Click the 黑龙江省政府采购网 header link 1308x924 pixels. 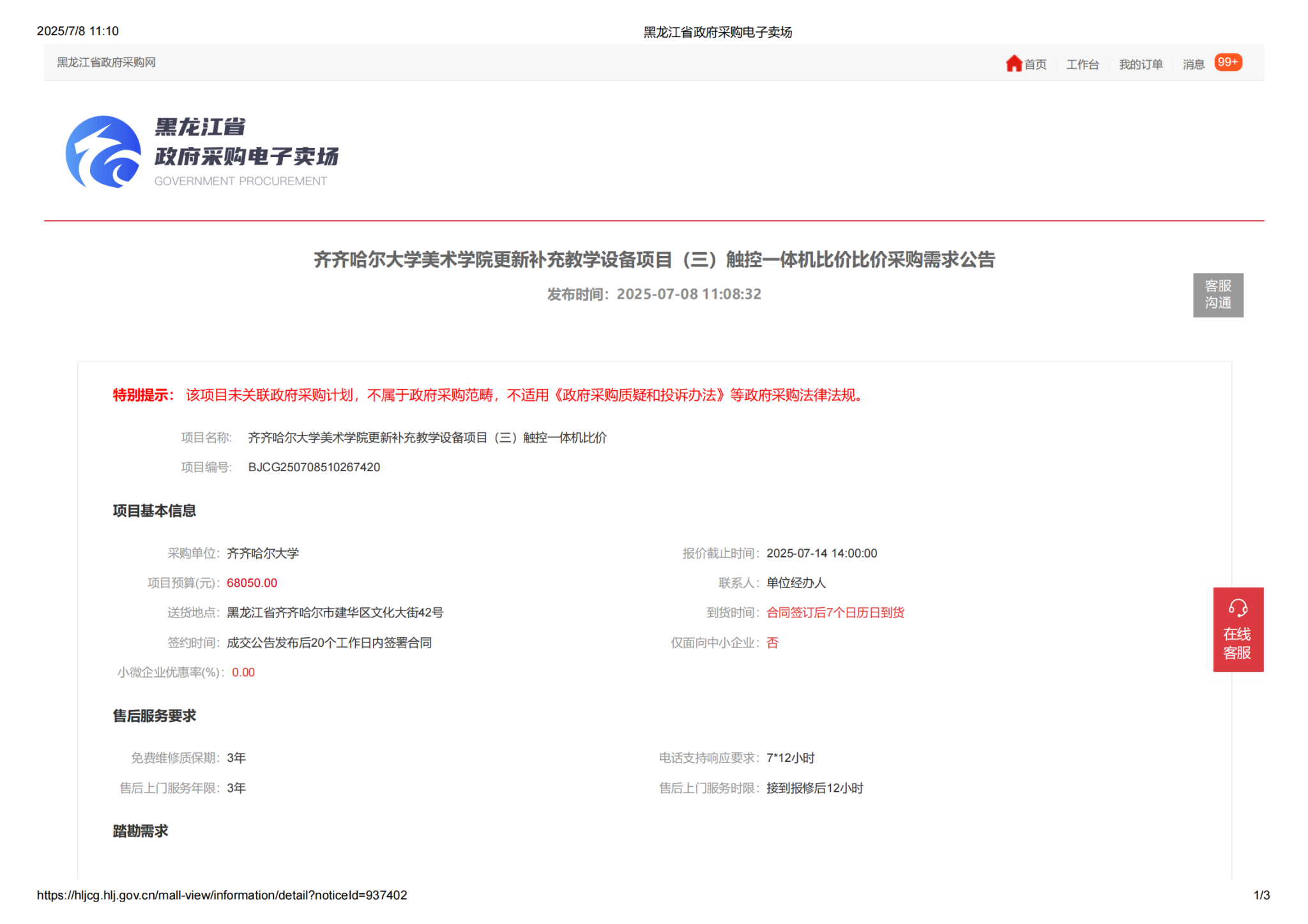pyautogui.click(x=106, y=63)
